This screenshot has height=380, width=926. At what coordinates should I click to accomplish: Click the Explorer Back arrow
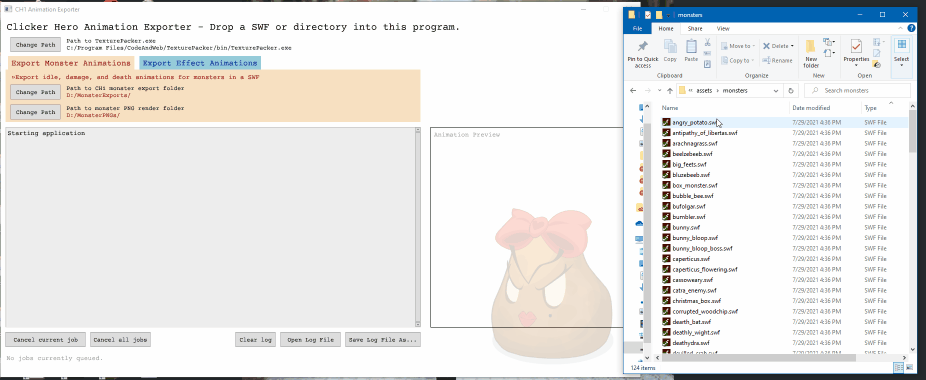pyautogui.click(x=633, y=91)
